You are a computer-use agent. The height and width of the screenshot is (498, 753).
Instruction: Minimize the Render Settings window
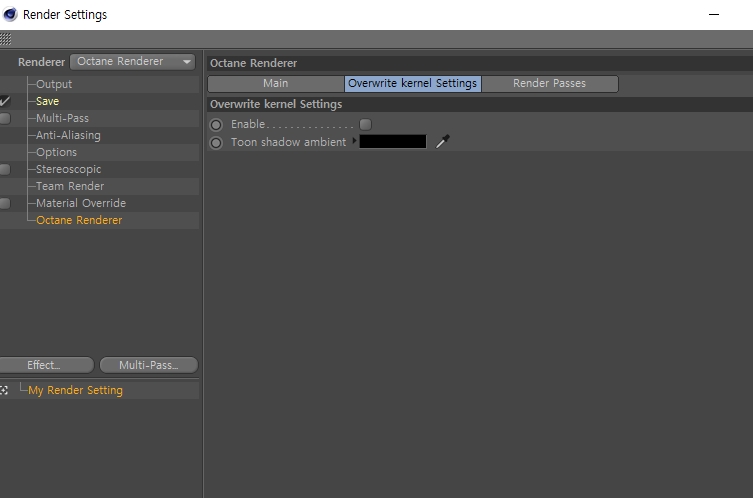click(714, 14)
